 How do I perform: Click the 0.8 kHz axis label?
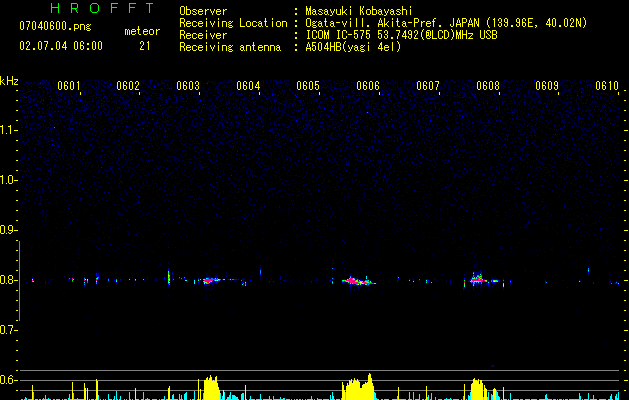click(8, 280)
